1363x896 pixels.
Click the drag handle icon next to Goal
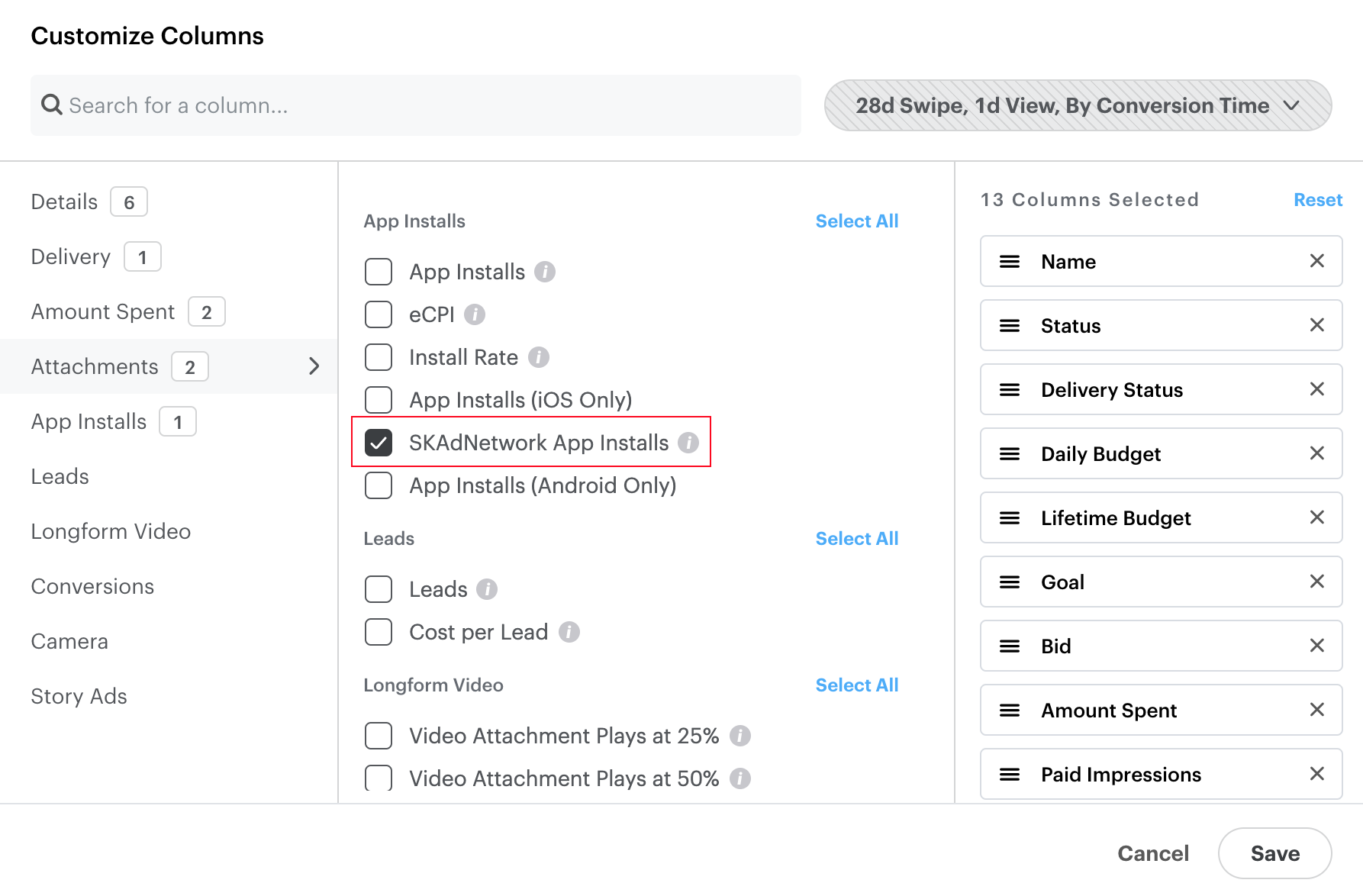click(1010, 582)
